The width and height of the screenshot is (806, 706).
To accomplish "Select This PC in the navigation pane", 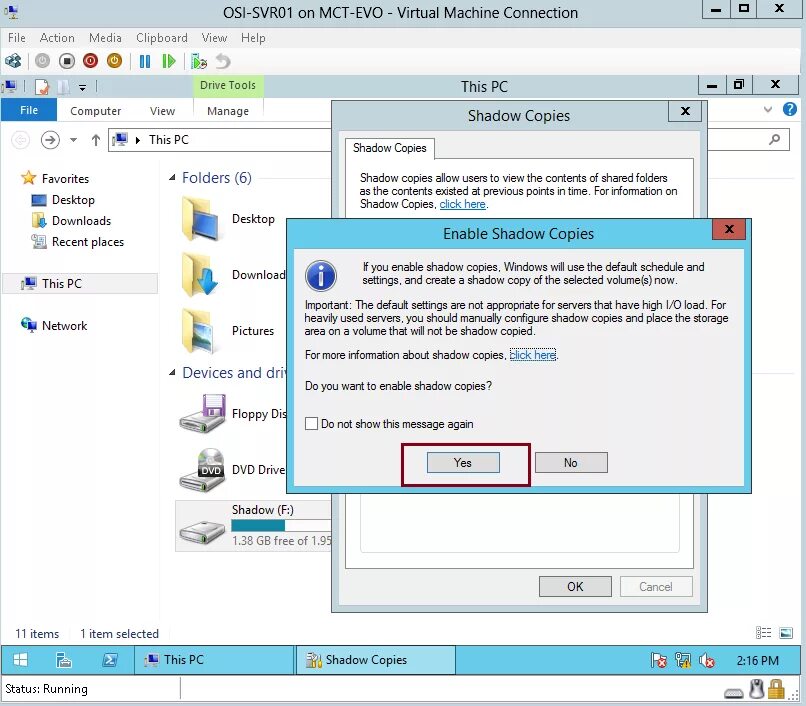I will (x=80, y=283).
